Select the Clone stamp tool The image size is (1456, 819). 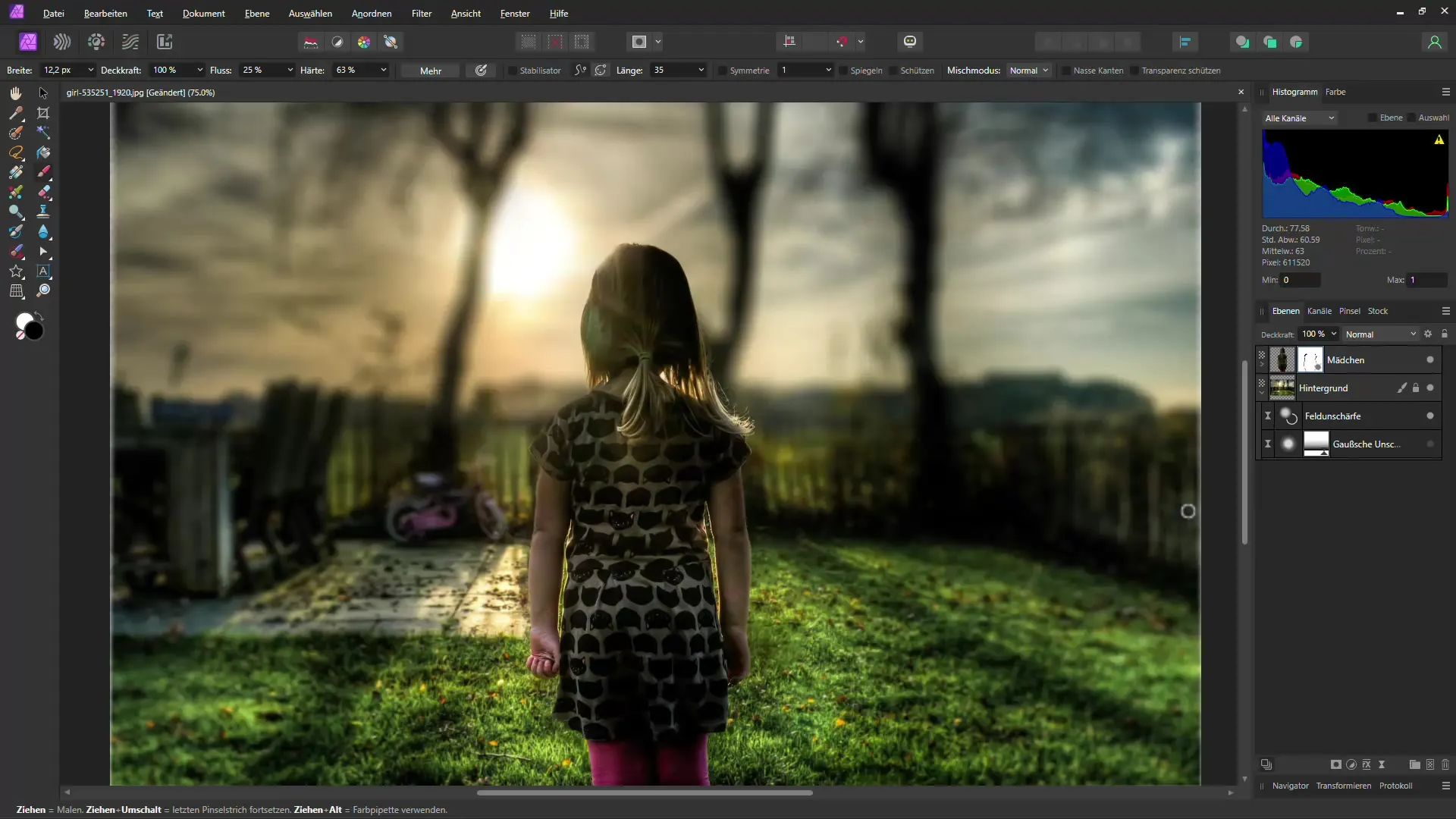pyautogui.click(x=43, y=212)
